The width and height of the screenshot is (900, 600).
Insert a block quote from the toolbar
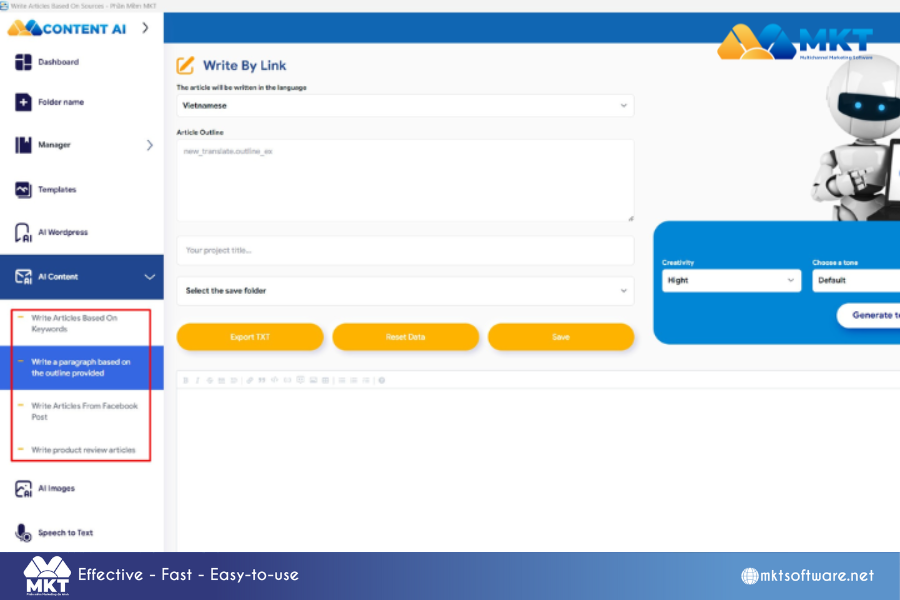[262, 380]
